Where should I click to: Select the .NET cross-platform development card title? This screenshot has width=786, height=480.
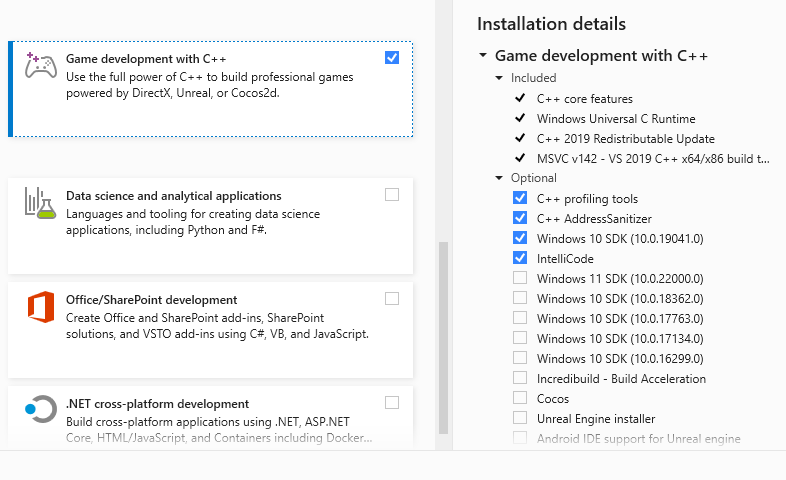[x=157, y=404]
